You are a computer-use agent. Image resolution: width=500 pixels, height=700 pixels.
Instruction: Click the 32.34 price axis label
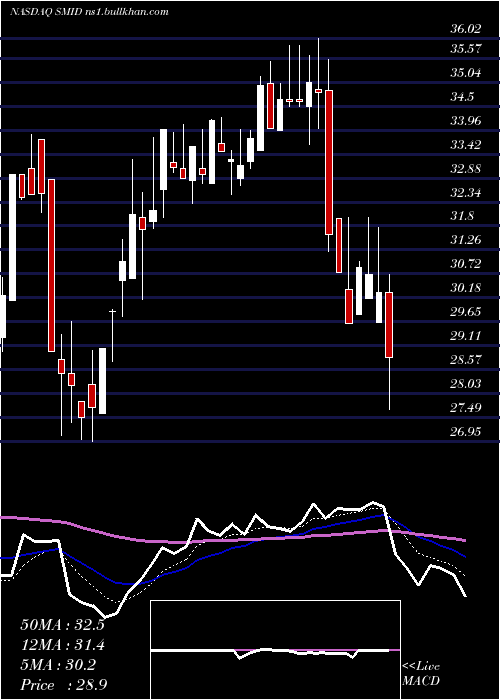pyautogui.click(x=466, y=193)
